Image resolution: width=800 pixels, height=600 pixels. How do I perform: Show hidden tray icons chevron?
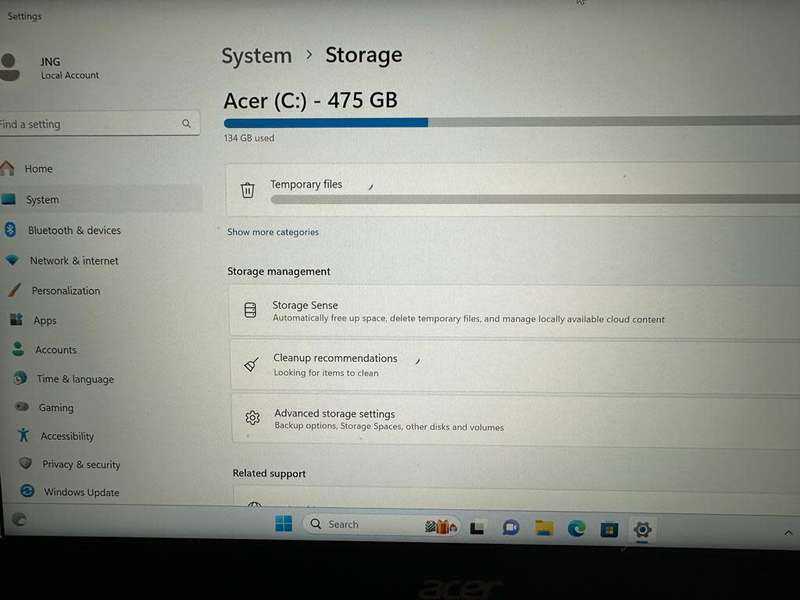(788, 533)
